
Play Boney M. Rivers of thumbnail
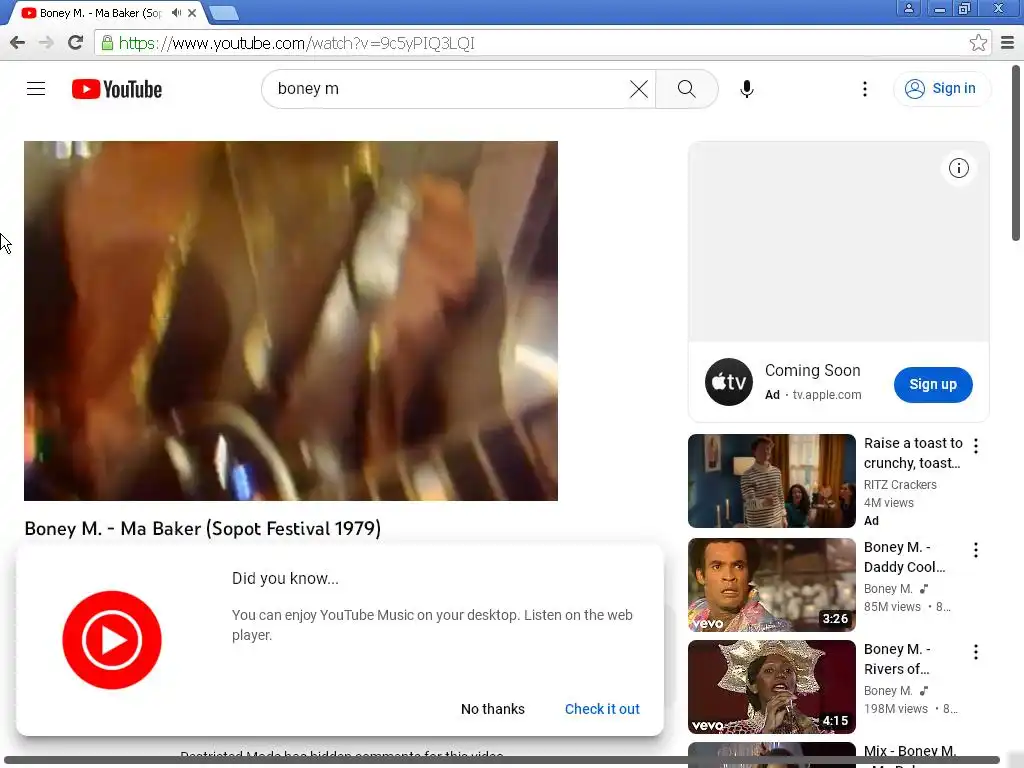click(x=771, y=687)
